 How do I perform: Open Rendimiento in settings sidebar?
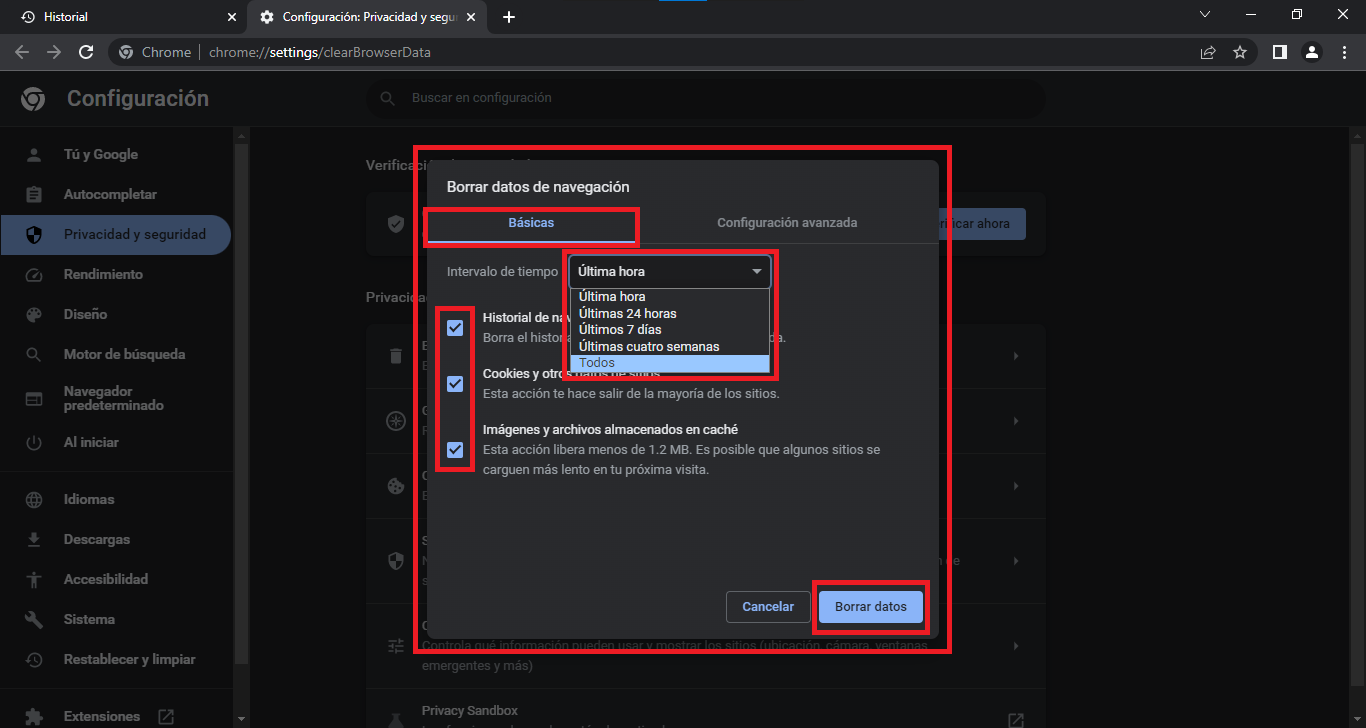tap(103, 274)
